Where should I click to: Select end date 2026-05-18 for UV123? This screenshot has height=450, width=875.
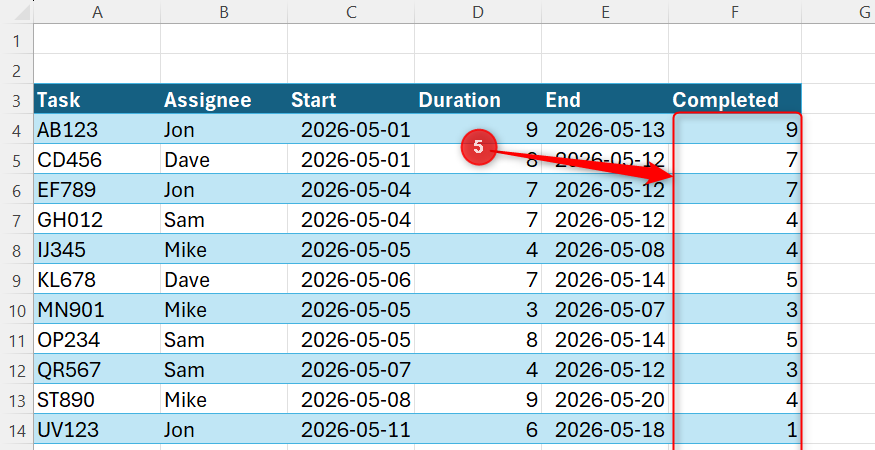(605, 430)
